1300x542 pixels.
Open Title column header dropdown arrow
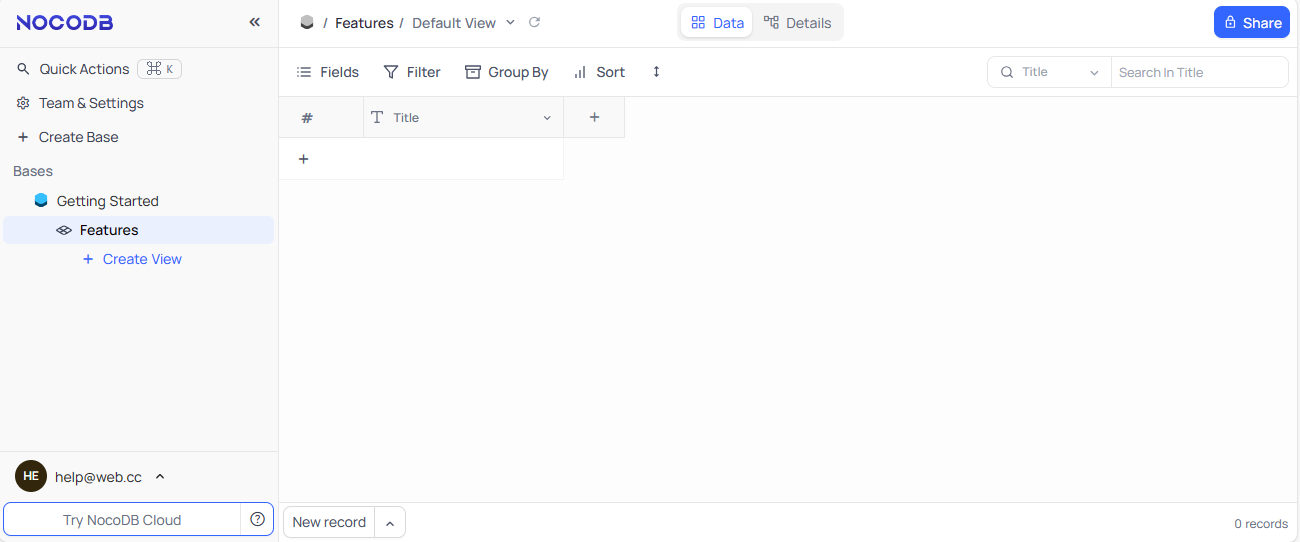[x=547, y=118]
